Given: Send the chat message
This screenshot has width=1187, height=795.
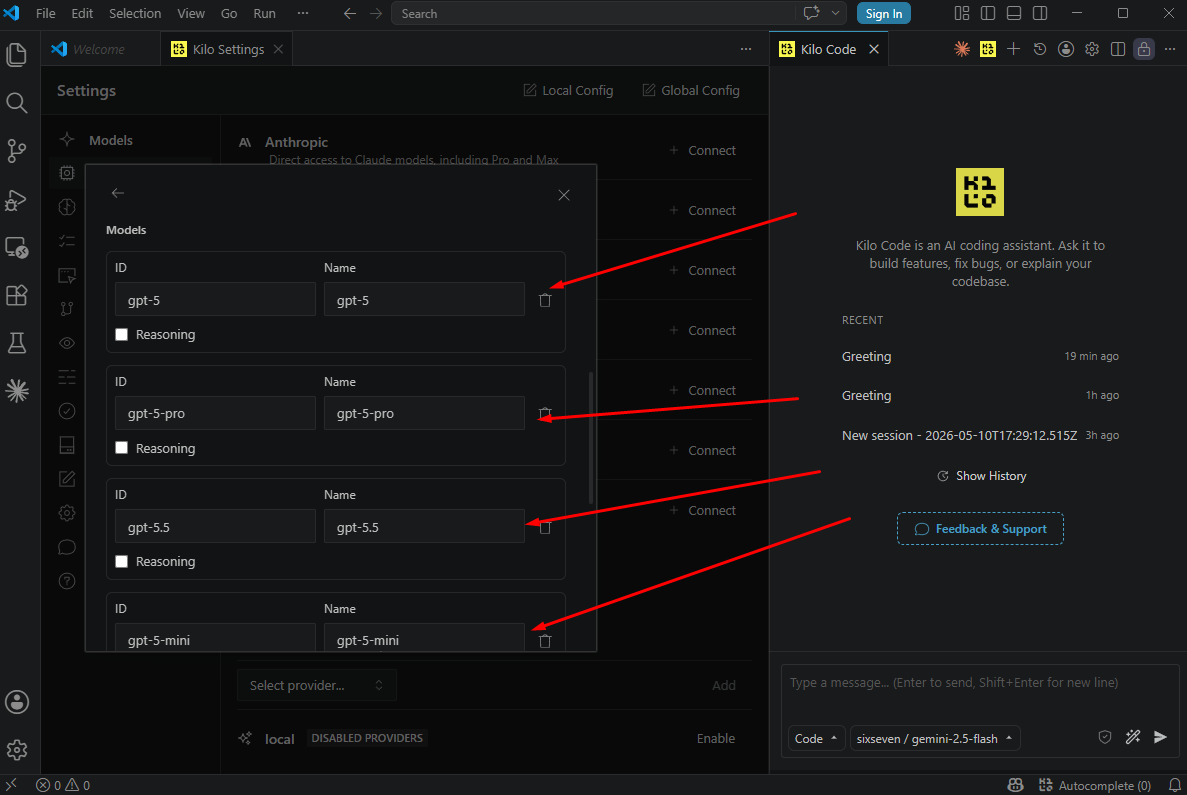Looking at the screenshot, I should pyautogui.click(x=1160, y=737).
